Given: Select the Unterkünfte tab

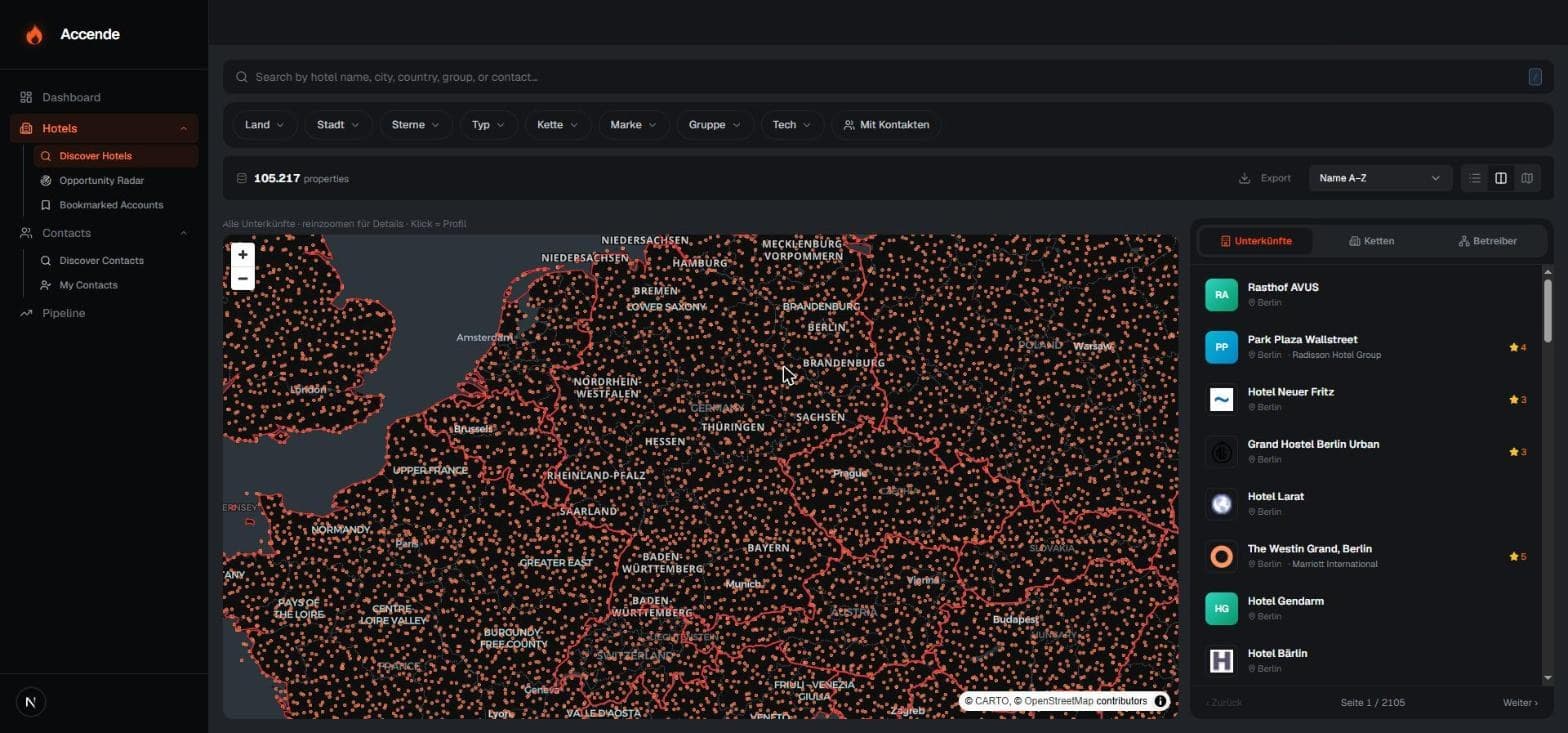Looking at the screenshot, I should click(x=1255, y=241).
